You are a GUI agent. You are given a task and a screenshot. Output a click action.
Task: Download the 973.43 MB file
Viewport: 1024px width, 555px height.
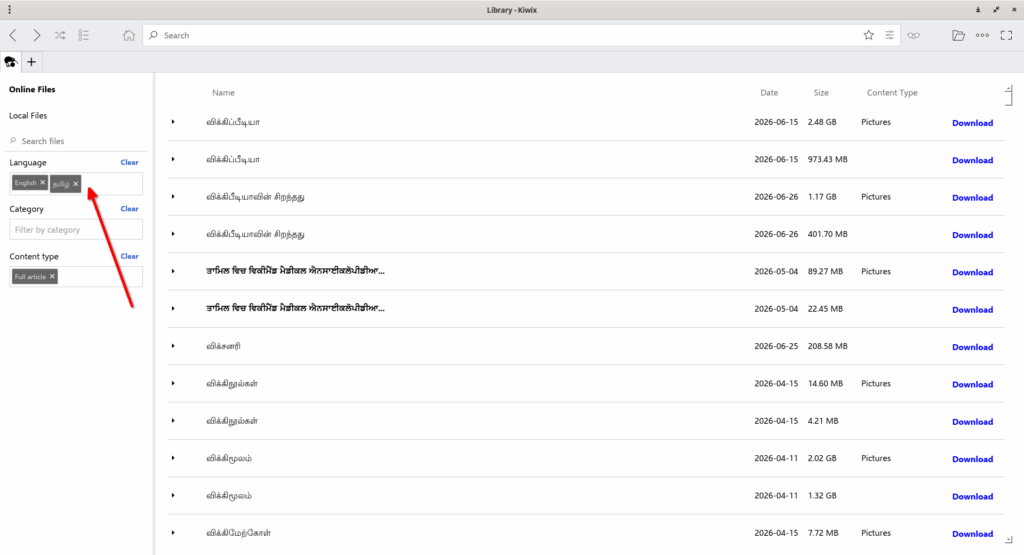pos(972,160)
